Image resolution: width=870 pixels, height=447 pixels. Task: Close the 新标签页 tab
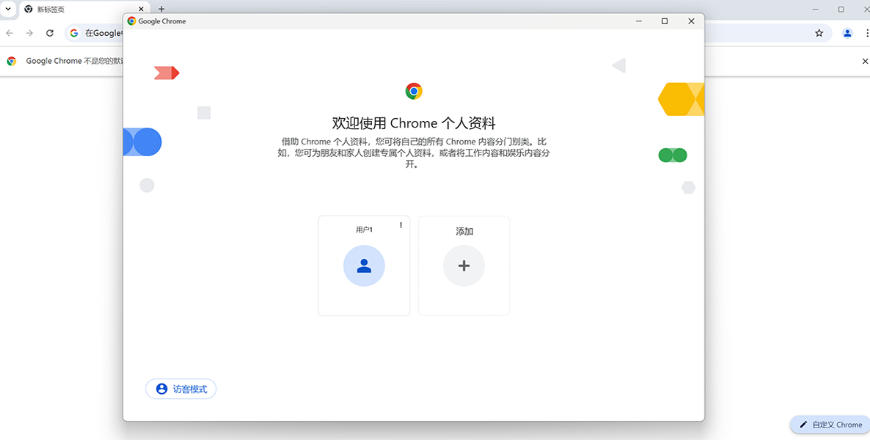[x=140, y=9]
